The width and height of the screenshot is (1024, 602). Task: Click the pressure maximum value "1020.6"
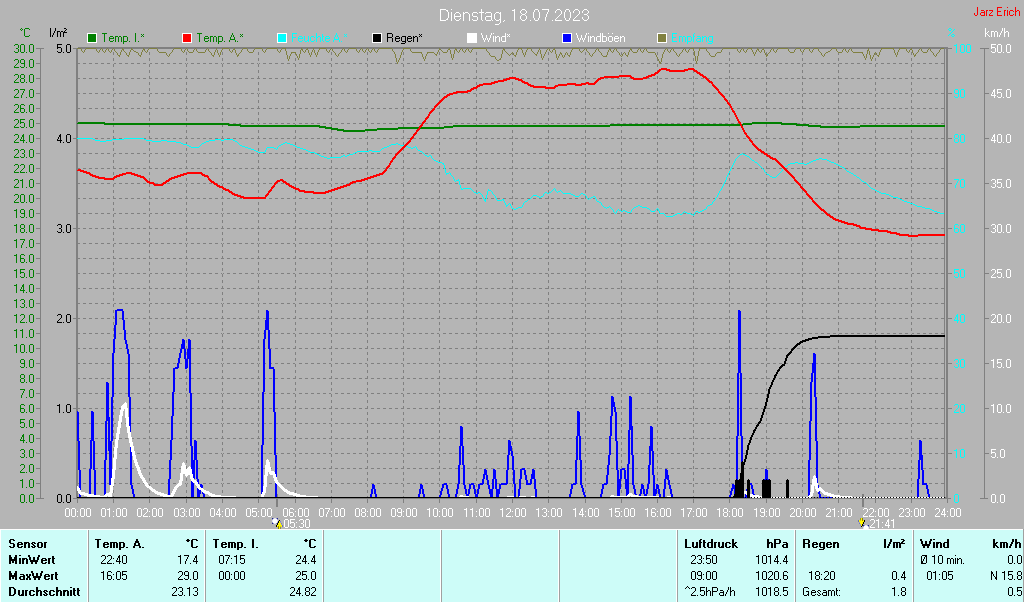772,577
